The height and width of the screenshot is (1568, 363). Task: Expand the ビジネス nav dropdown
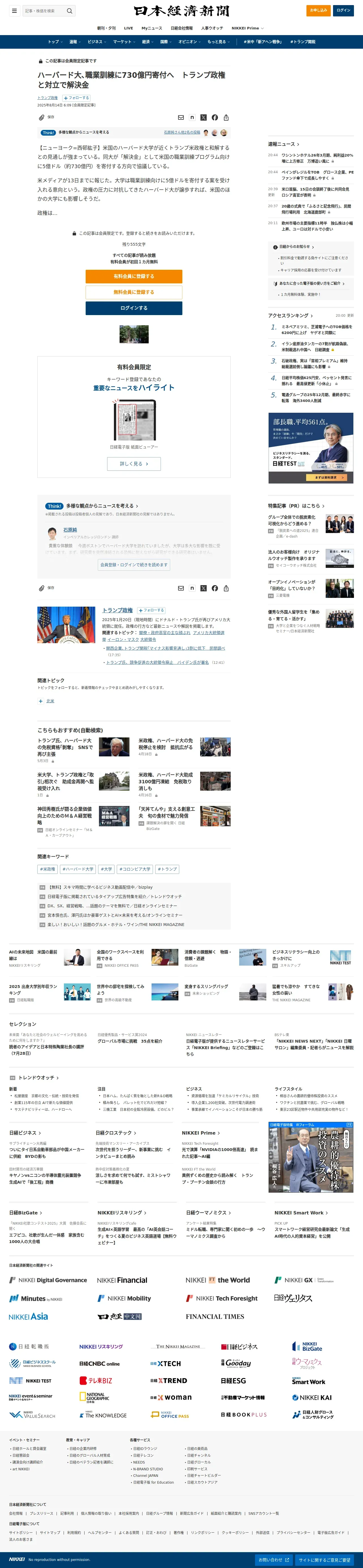[x=97, y=42]
